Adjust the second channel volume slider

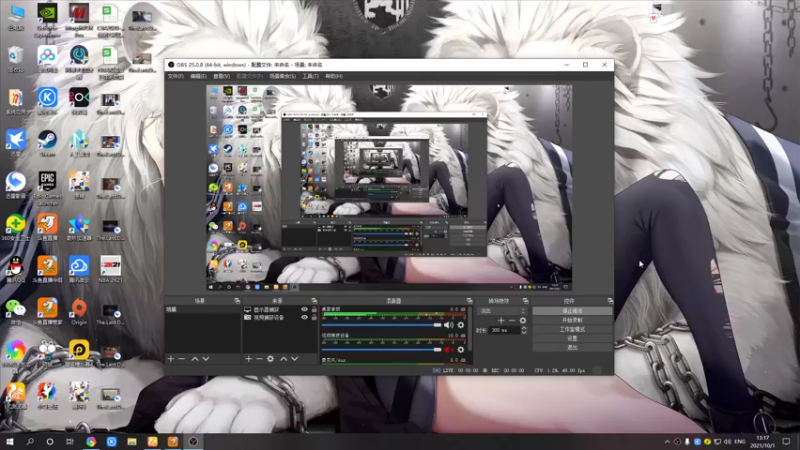click(x=381, y=349)
